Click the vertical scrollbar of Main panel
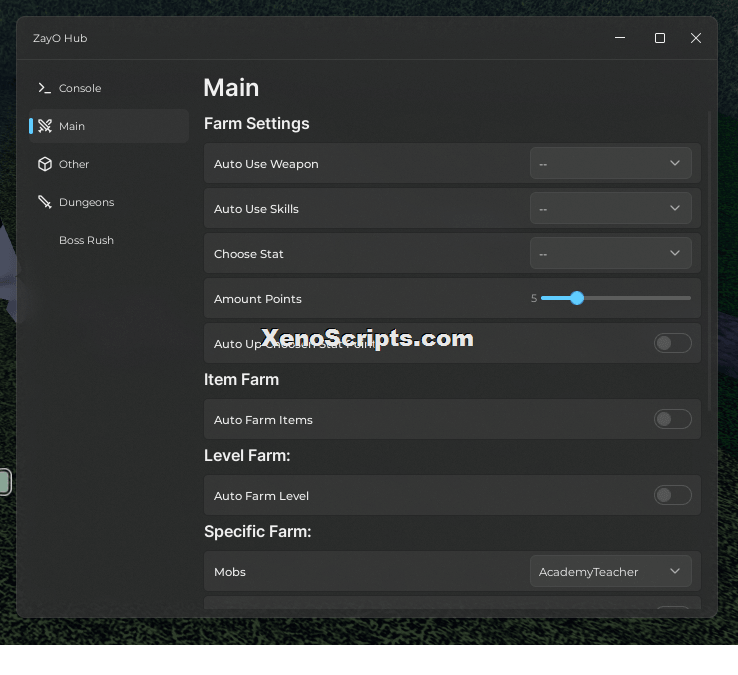Image resolution: width=738 pixels, height=675 pixels. coord(709,261)
